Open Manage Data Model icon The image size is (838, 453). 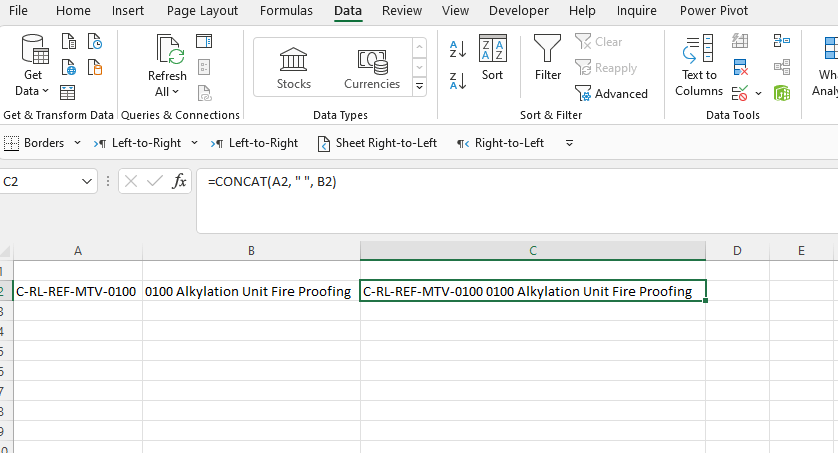782,93
